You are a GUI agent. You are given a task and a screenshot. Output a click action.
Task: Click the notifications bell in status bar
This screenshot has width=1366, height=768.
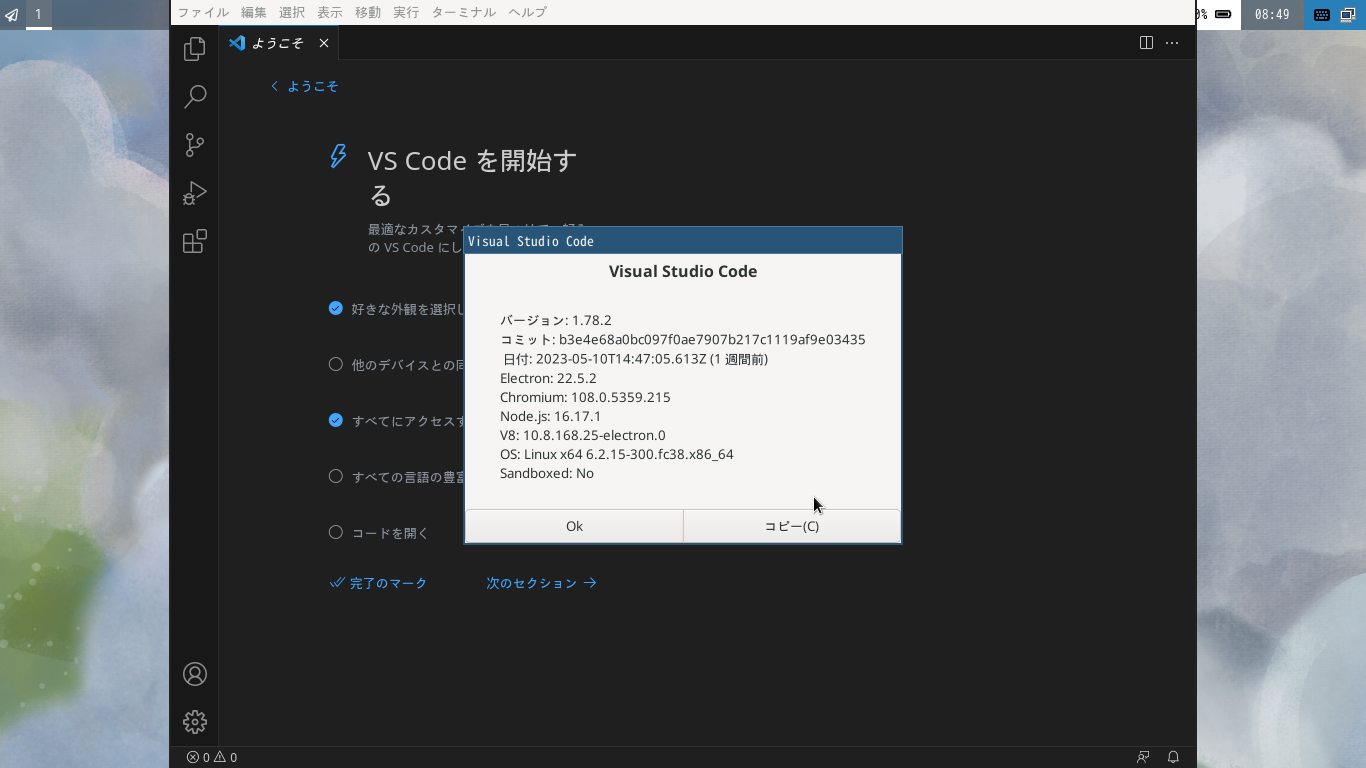(1174, 757)
